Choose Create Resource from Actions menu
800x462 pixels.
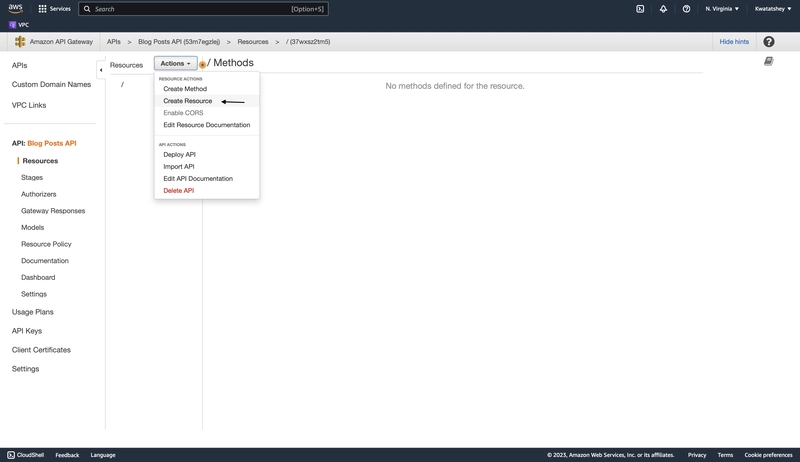tap(188, 101)
